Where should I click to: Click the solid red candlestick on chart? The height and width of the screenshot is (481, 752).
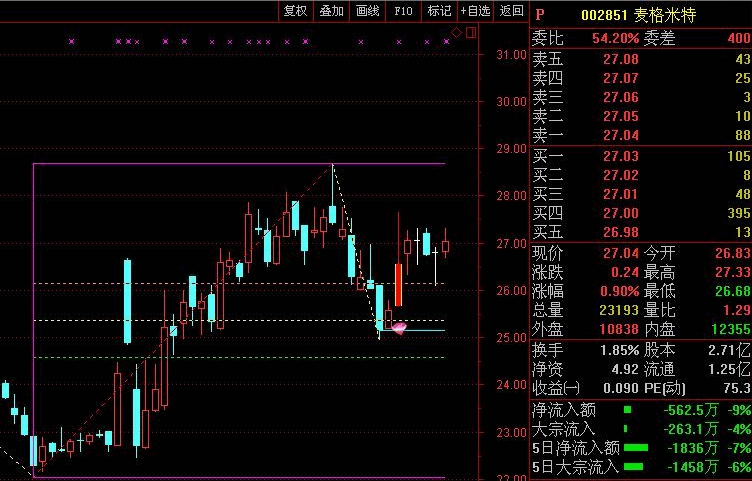(x=398, y=285)
